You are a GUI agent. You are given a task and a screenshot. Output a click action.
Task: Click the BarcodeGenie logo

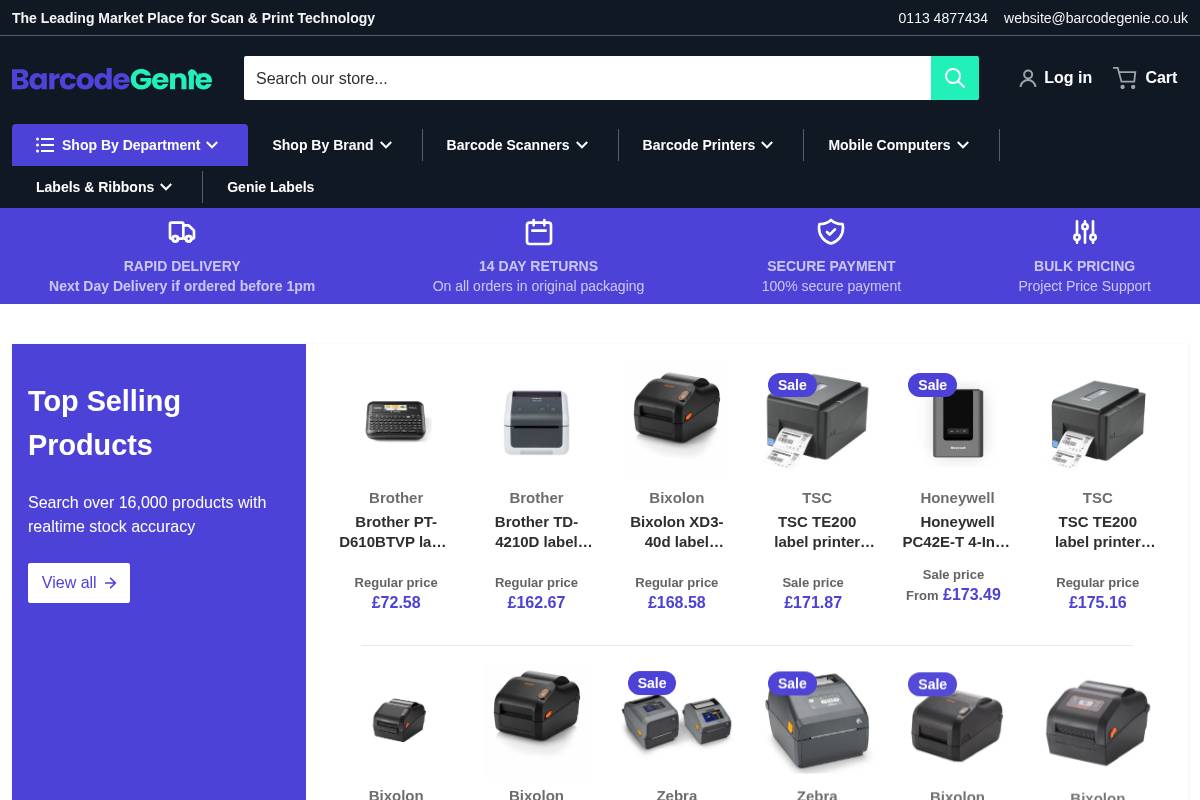tap(112, 79)
